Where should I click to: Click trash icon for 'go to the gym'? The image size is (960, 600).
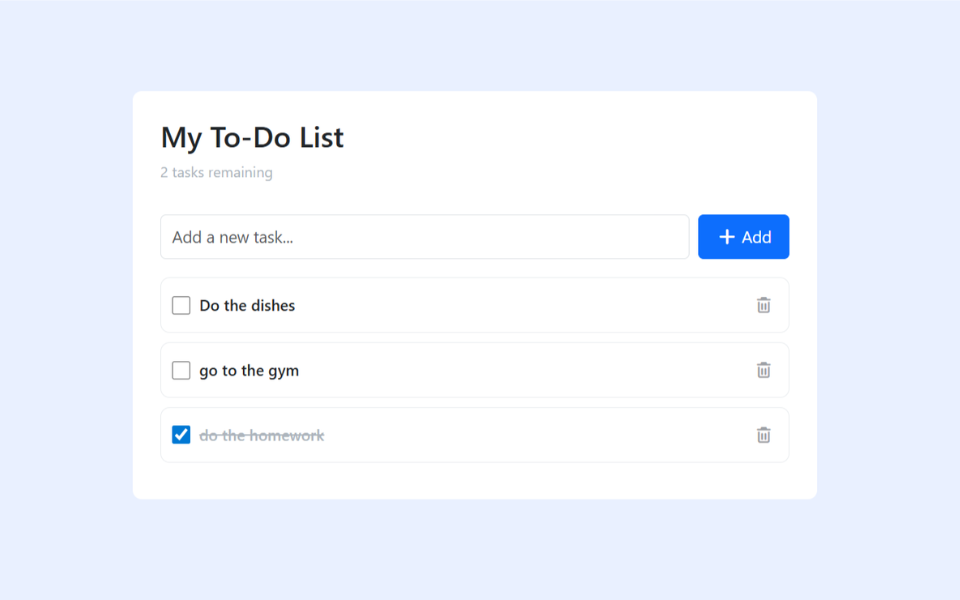[x=763, y=370]
